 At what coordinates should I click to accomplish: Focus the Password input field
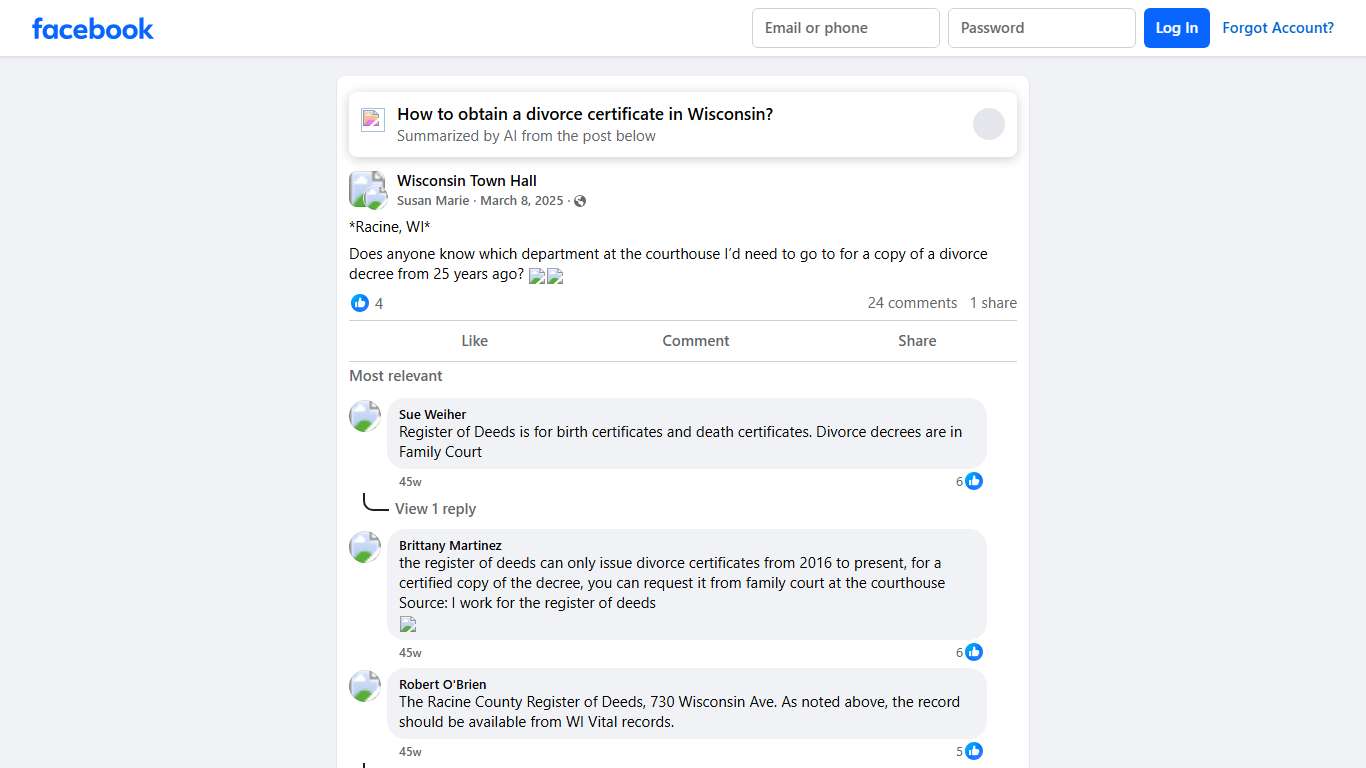coord(1041,28)
